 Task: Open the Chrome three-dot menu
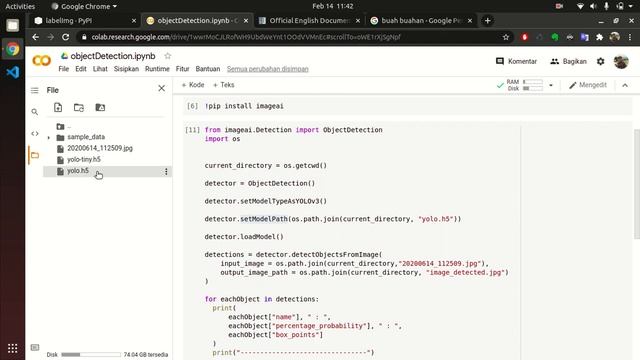tap(630, 37)
